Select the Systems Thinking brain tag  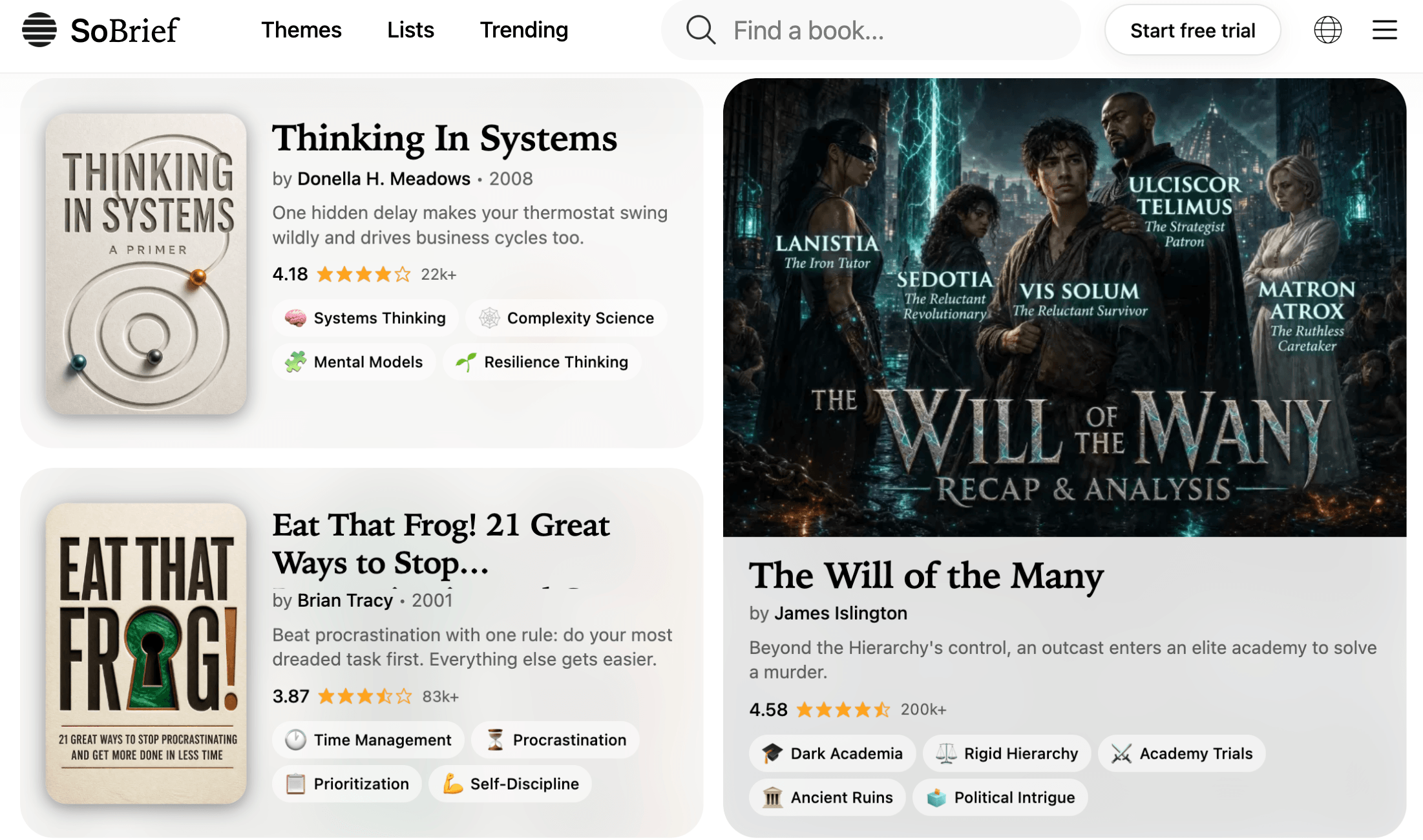click(x=365, y=318)
